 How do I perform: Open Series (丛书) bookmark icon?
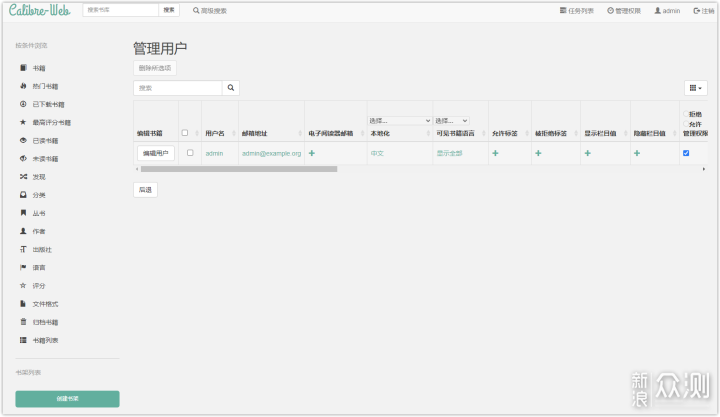point(23,213)
